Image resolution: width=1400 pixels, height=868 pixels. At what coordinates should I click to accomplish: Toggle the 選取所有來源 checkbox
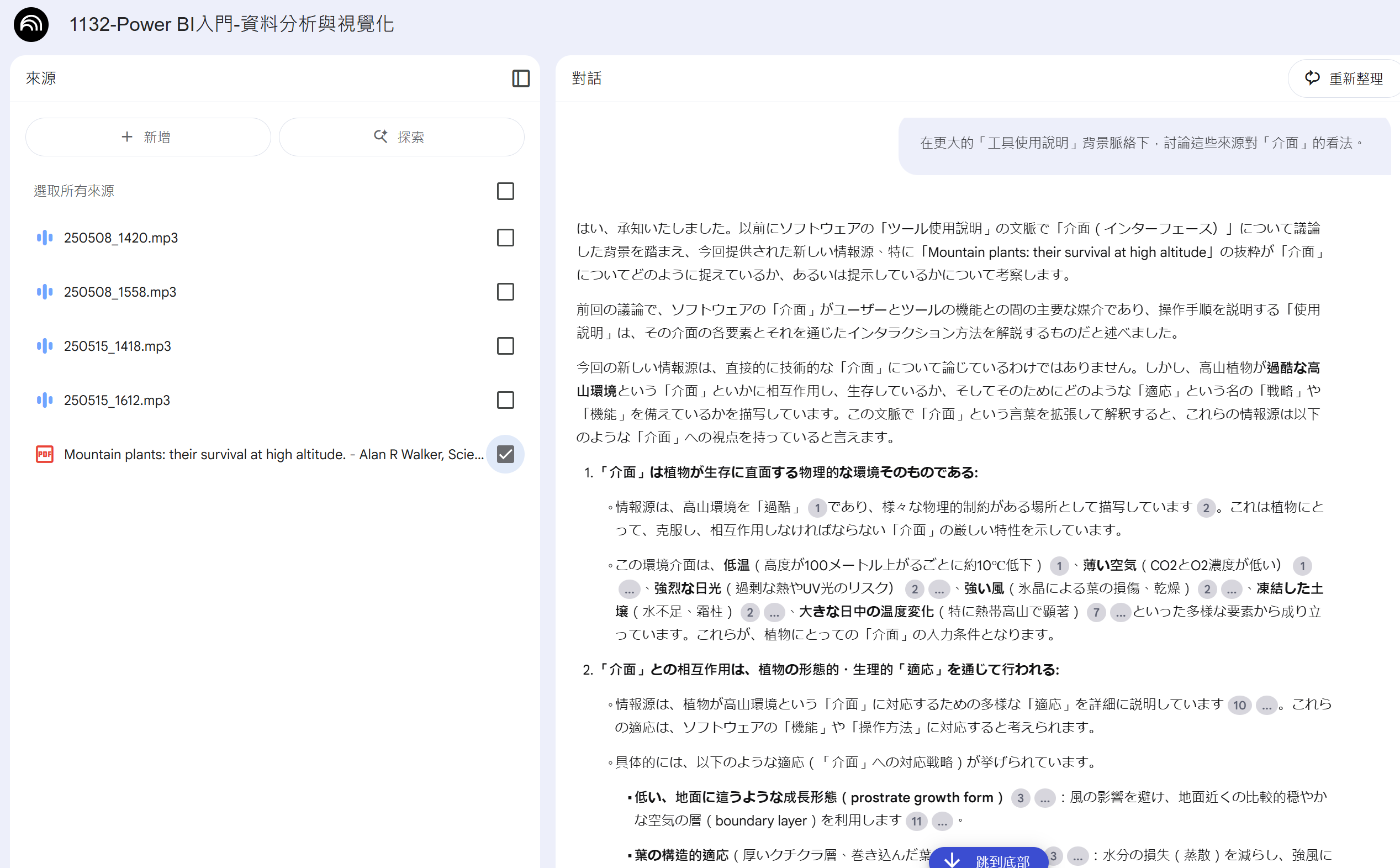[x=505, y=191]
